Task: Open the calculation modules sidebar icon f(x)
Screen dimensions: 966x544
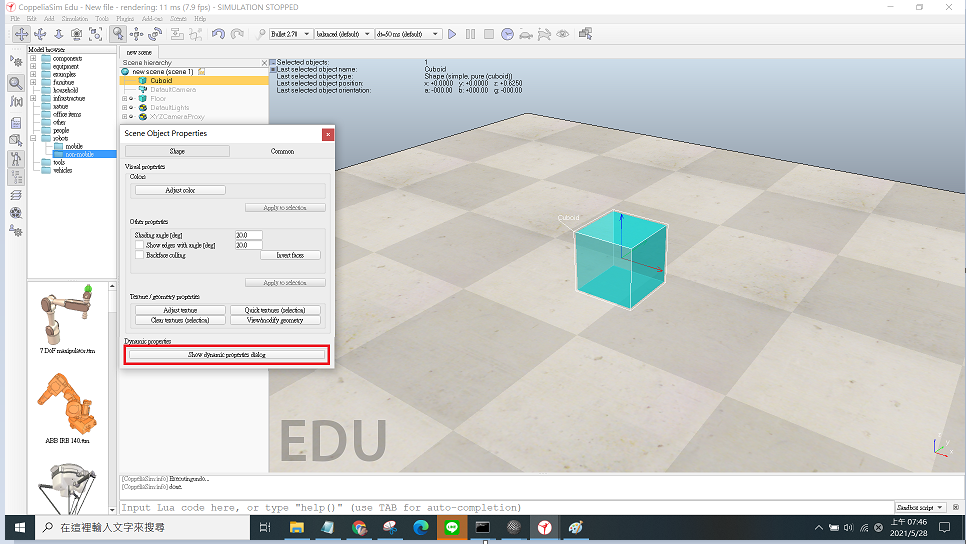Action: (16, 102)
